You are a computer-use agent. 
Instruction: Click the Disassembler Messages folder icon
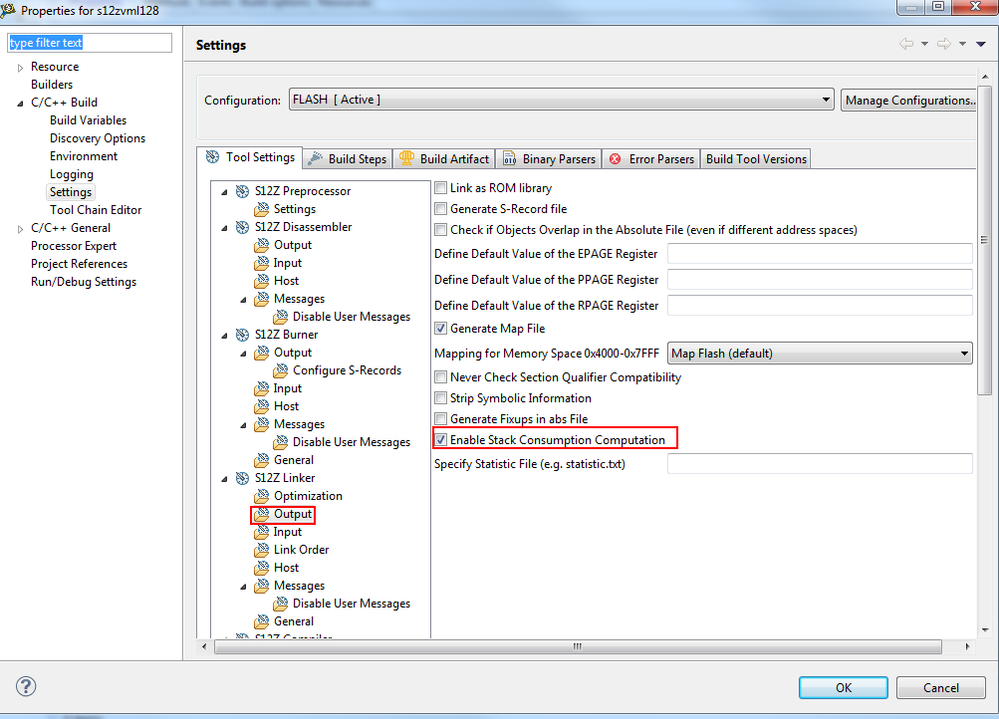click(x=261, y=299)
